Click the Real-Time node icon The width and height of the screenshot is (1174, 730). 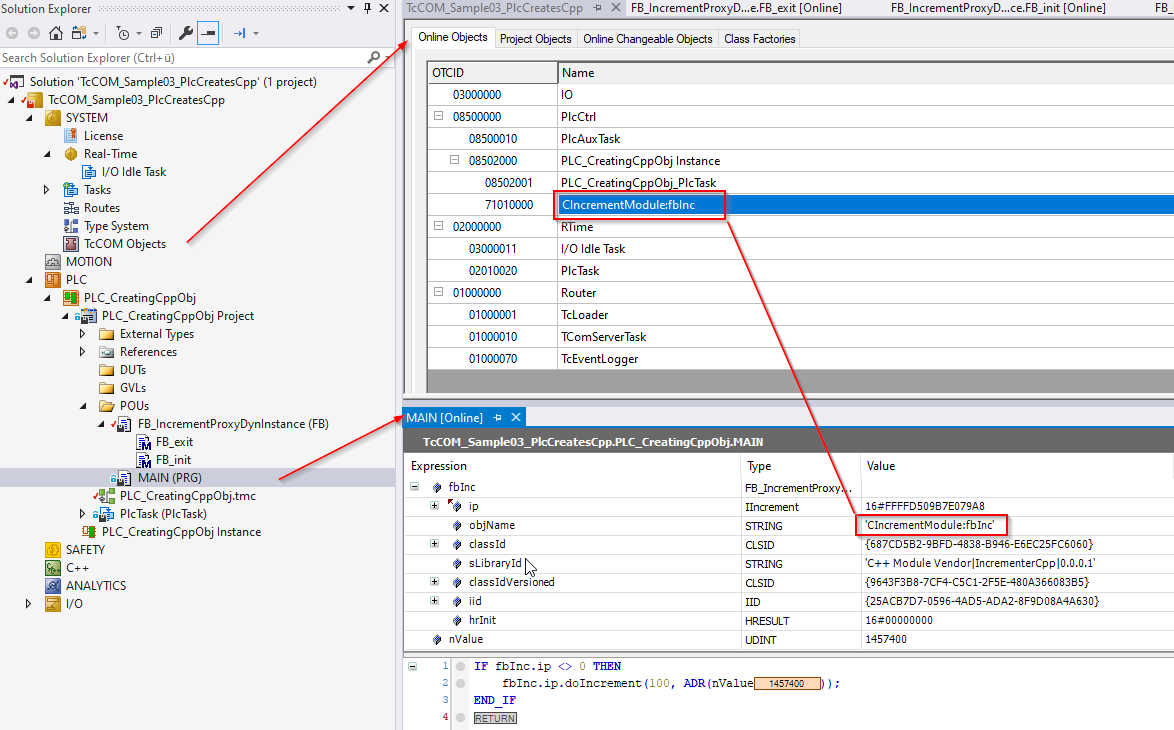pos(70,153)
